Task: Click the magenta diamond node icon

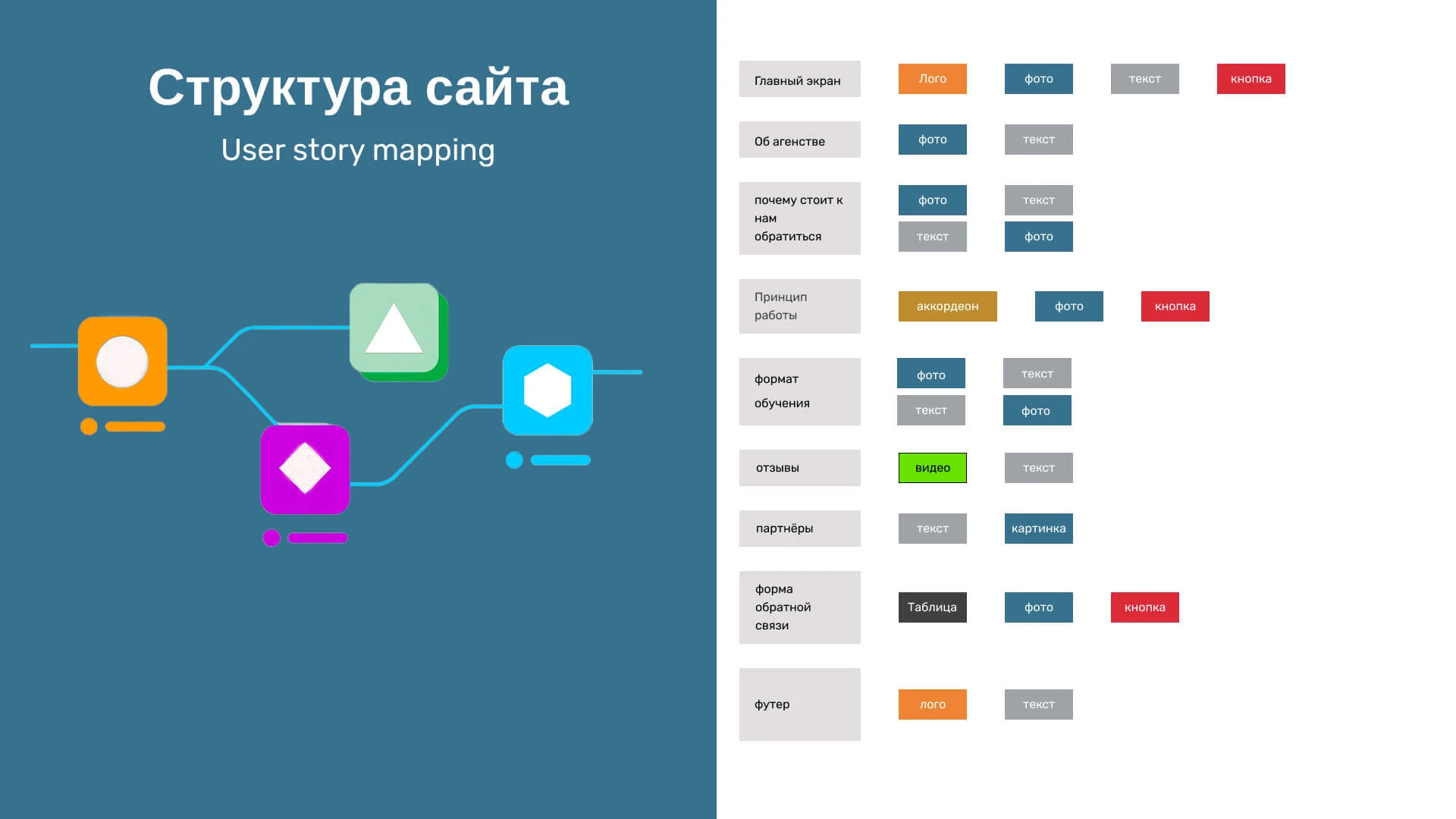Action: pos(305,469)
